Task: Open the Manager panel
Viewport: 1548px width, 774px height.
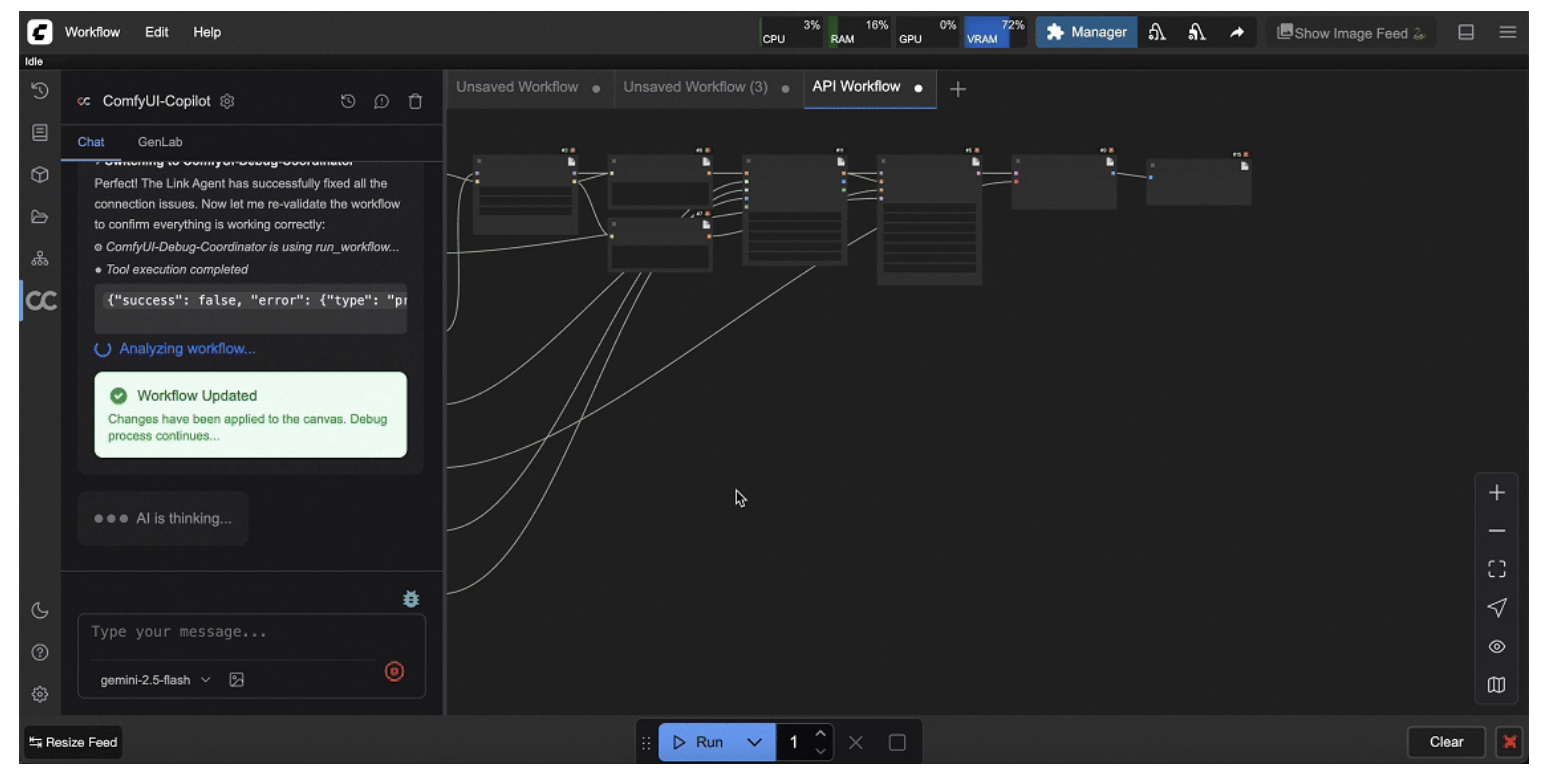Action: (x=1087, y=32)
